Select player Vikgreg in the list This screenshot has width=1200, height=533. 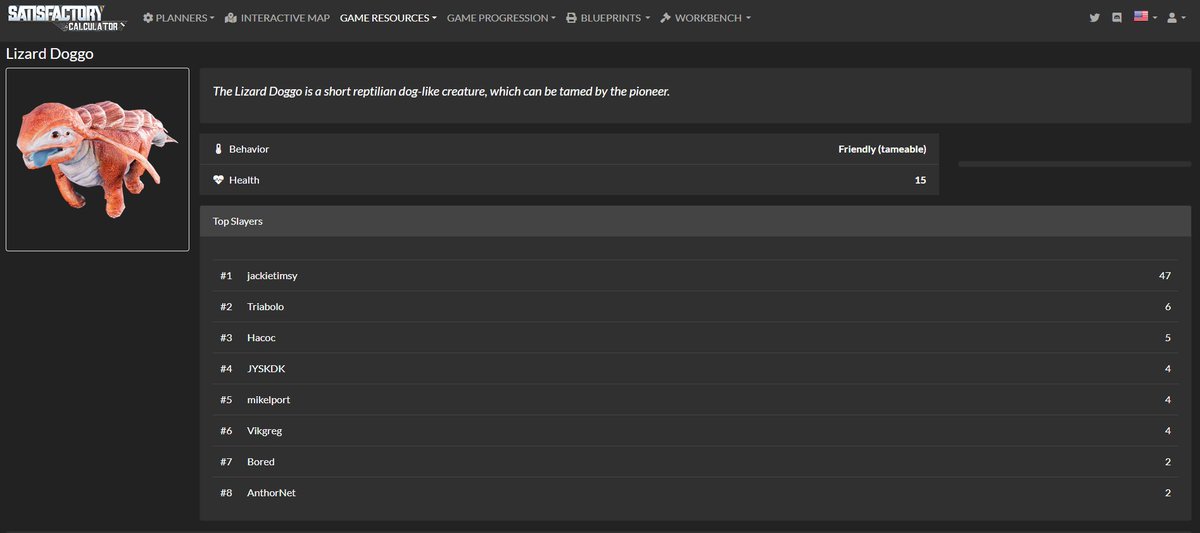pyautogui.click(x=265, y=431)
